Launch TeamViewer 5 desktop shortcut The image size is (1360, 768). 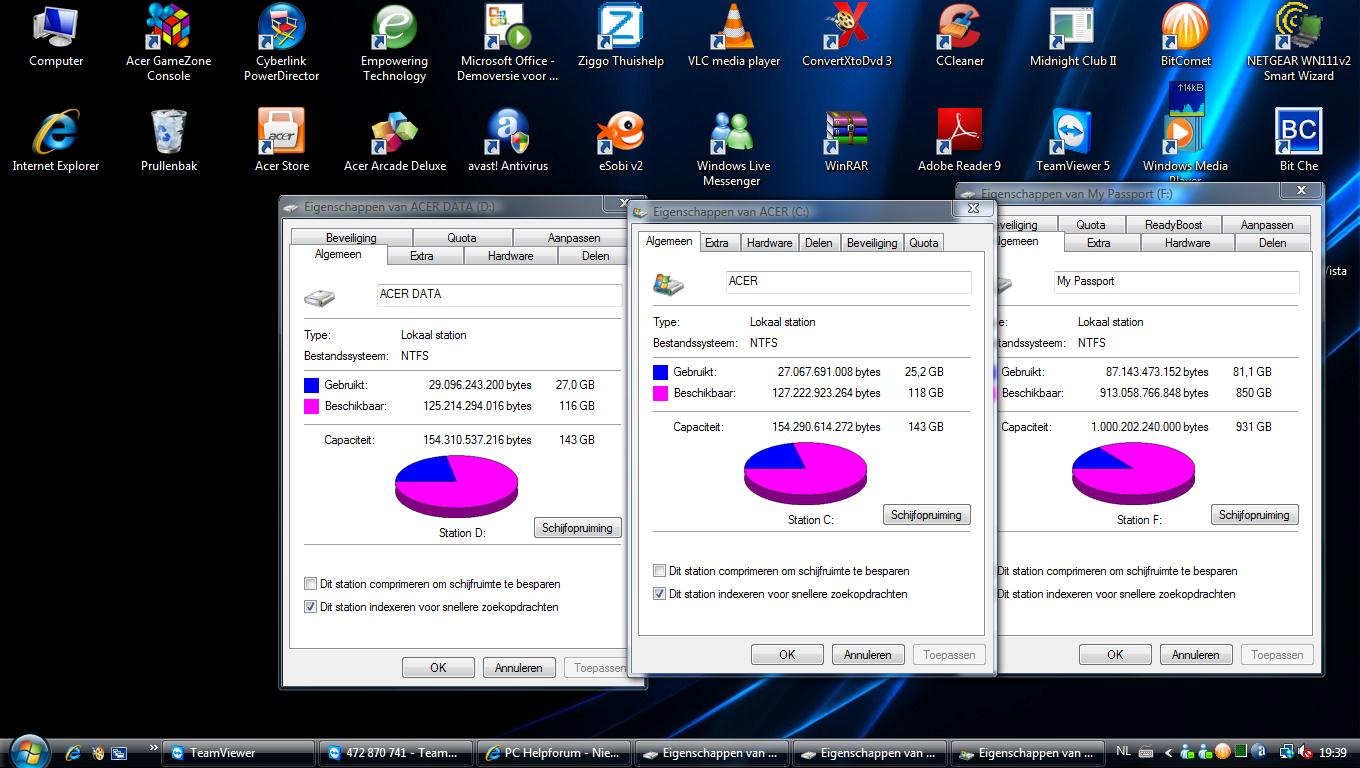click(1073, 141)
